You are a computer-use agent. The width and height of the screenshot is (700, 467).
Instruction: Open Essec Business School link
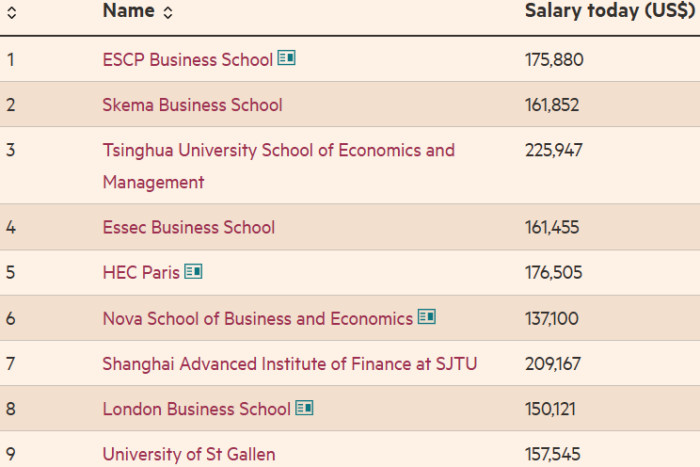[189, 227]
